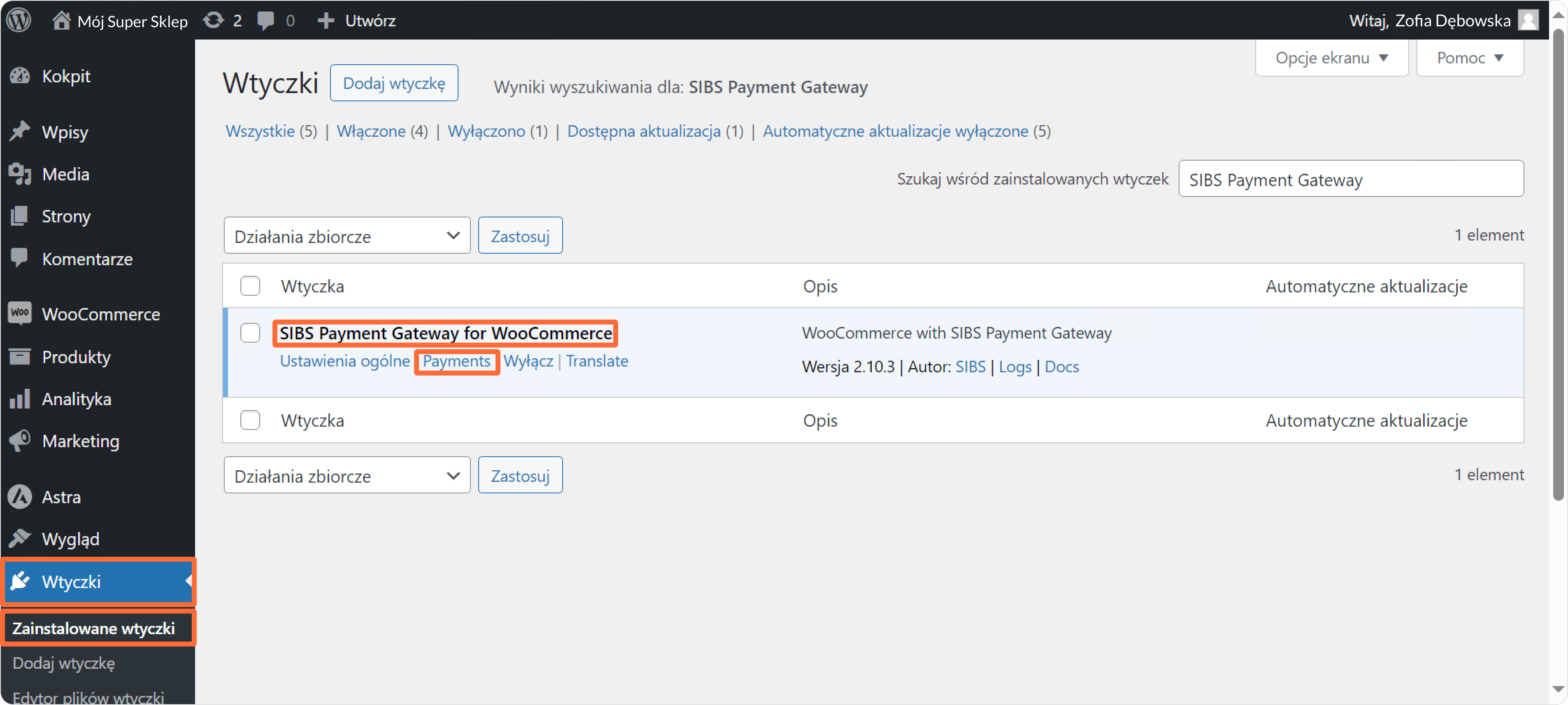
Task: Open Kokpit dashboard icon in sidebar
Action: [20, 76]
